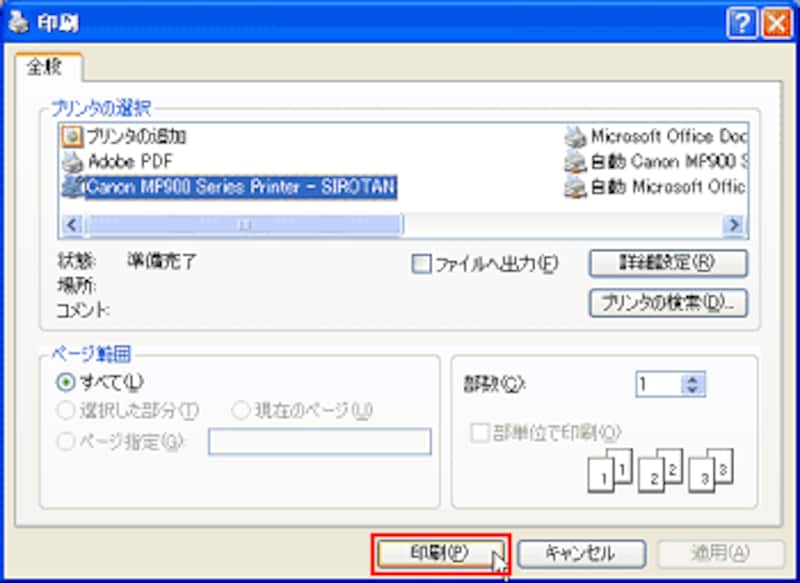Select the 自動 Canon MP900 printer icon
Screen dimensions: 800x583
pyautogui.click(x=575, y=162)
